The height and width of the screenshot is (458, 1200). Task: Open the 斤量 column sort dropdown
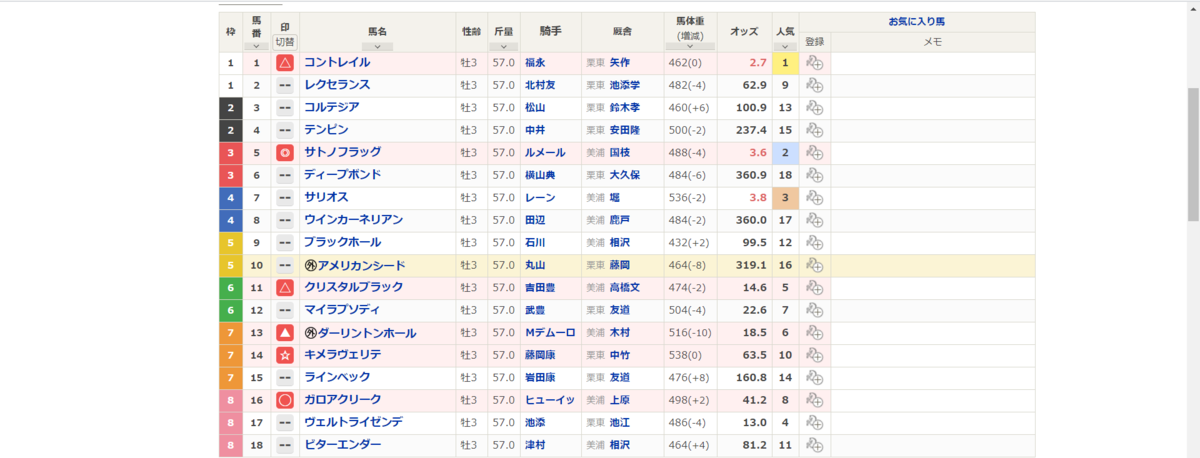[504, 45]
